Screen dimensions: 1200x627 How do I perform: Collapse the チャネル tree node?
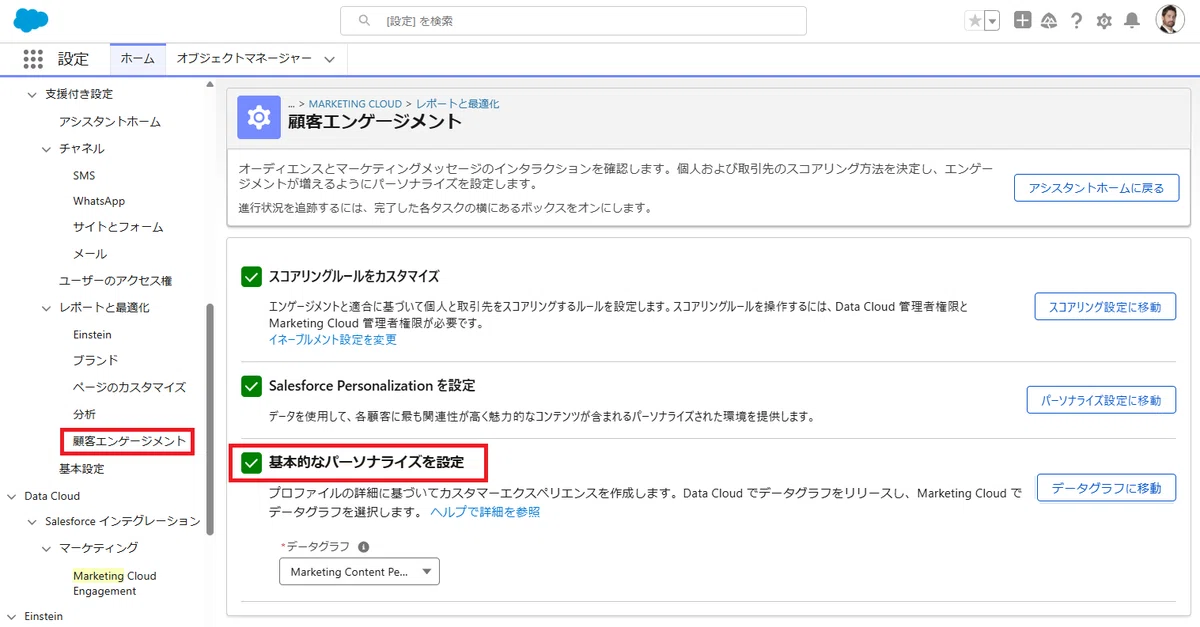[x=47, y=148]
